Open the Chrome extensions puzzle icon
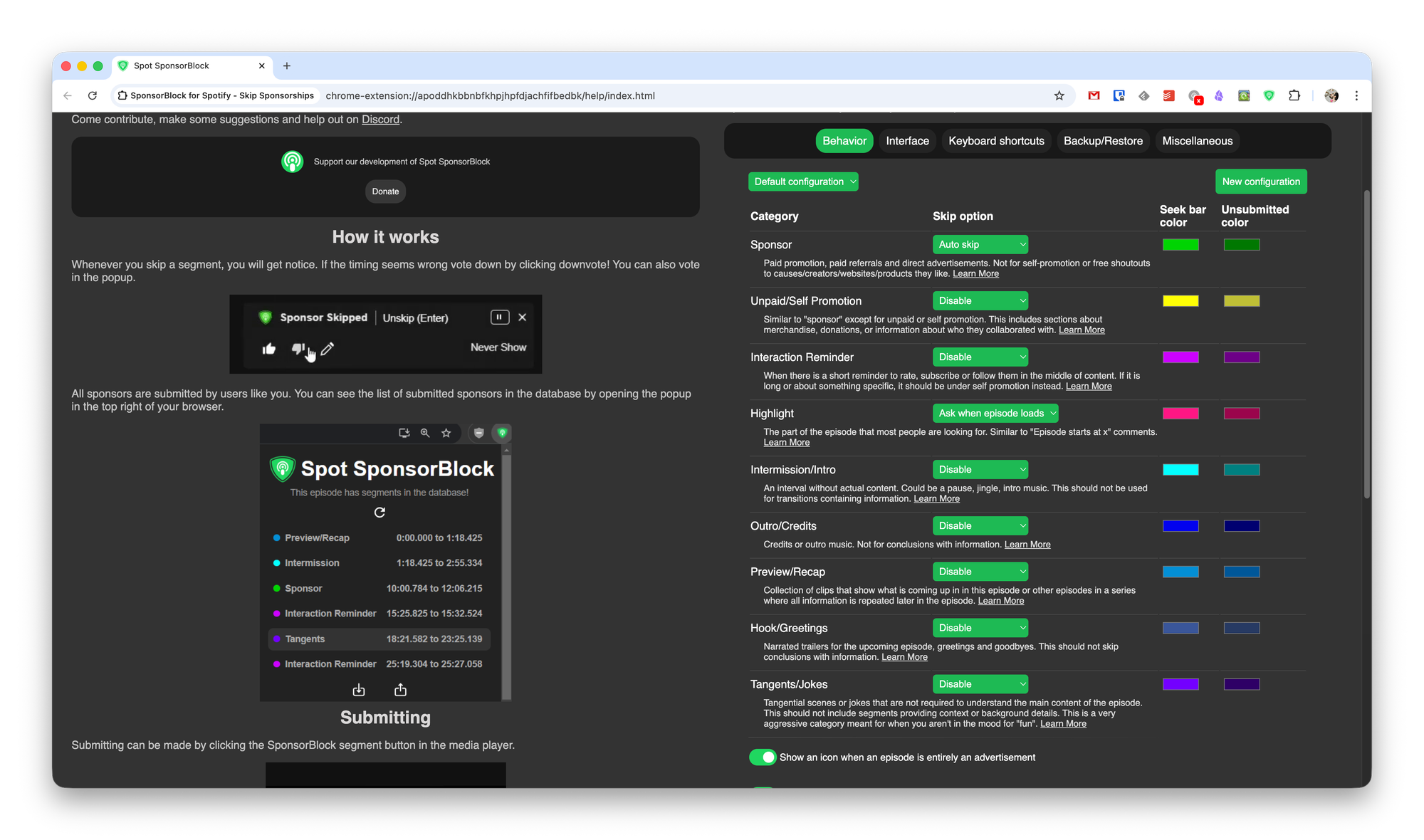 [1294, 95]
